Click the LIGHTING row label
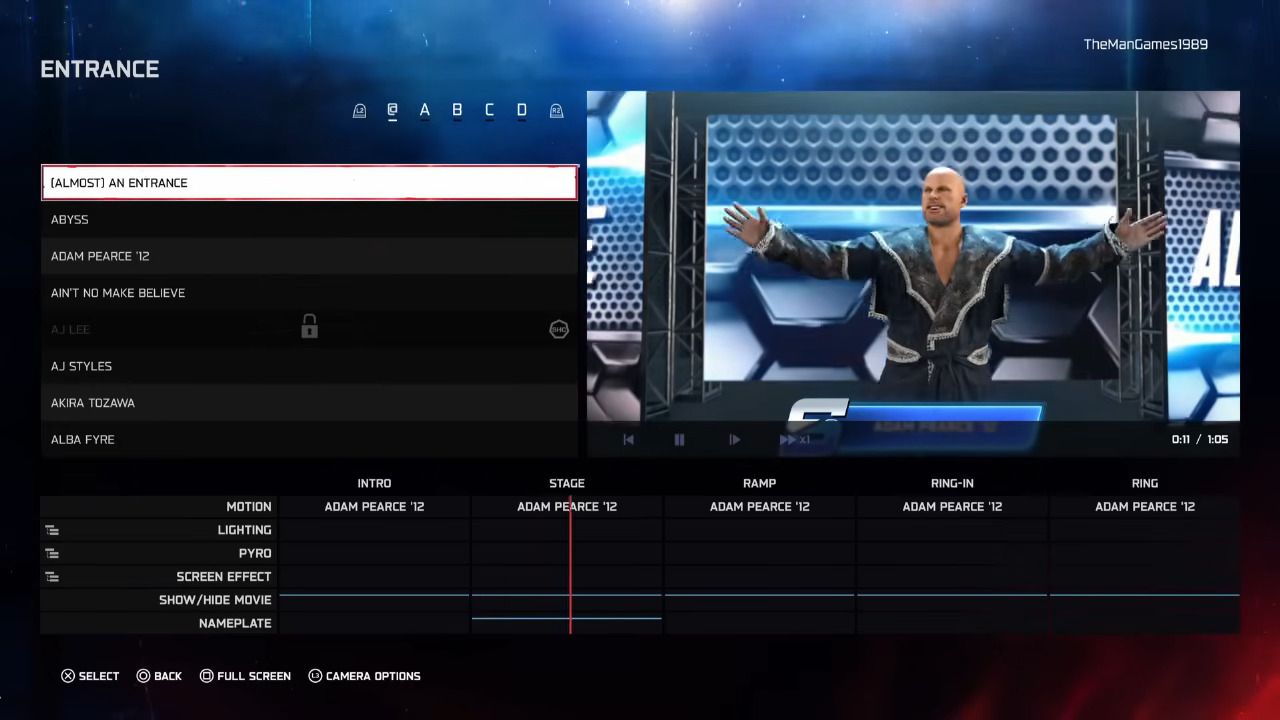Viewport: 1280px width, 720px height. coord(244,530)
